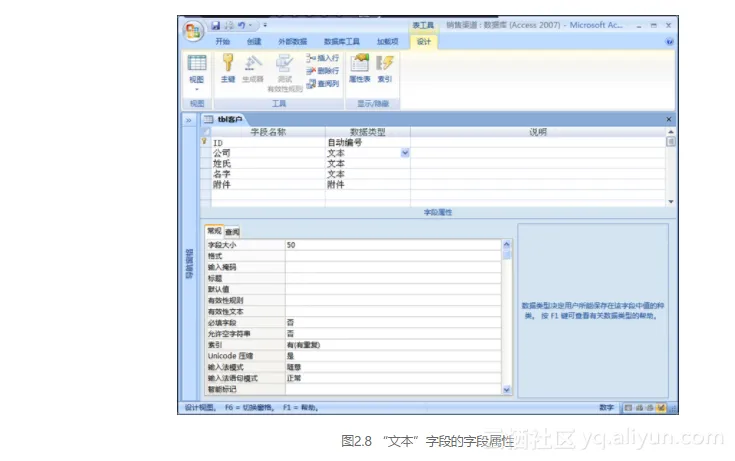Select the tbl客户 document tab
Image resolution: width=735 pixels, height=461 pixels.
pos(224,120)
